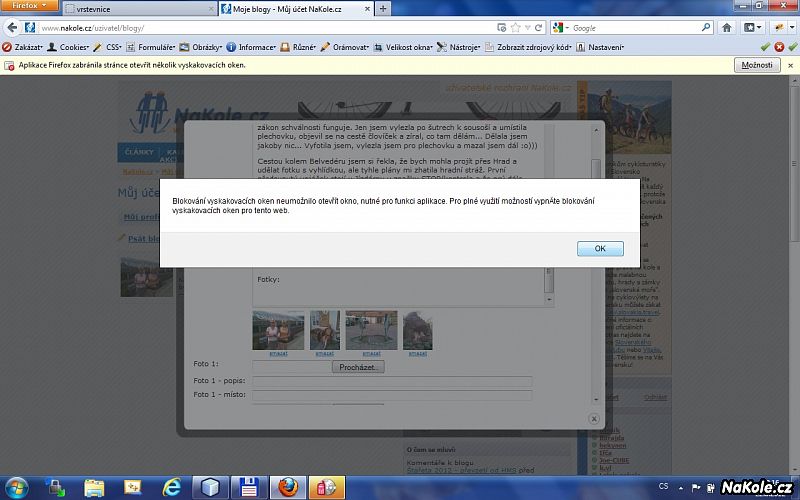Image resolution: width=800 pixels, height=500 pixels.
Task: Switch to the vrstevnice tab
Action: [x=138, y=9]
